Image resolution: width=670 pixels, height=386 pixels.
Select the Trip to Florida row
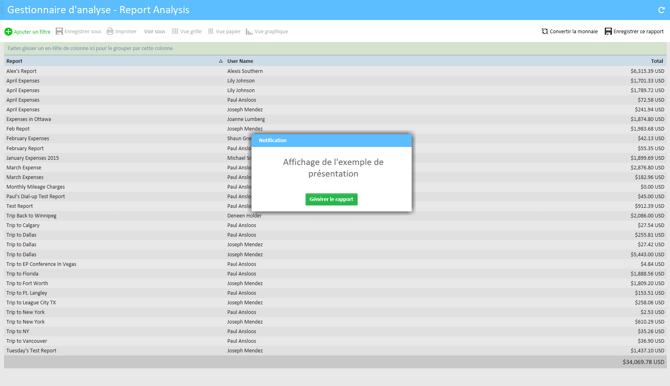pyautogui.click(x=335, y=274)
